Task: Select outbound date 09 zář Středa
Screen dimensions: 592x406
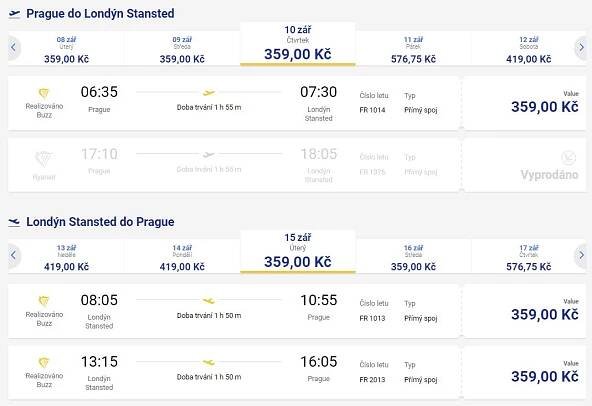Action: (182, 49)
